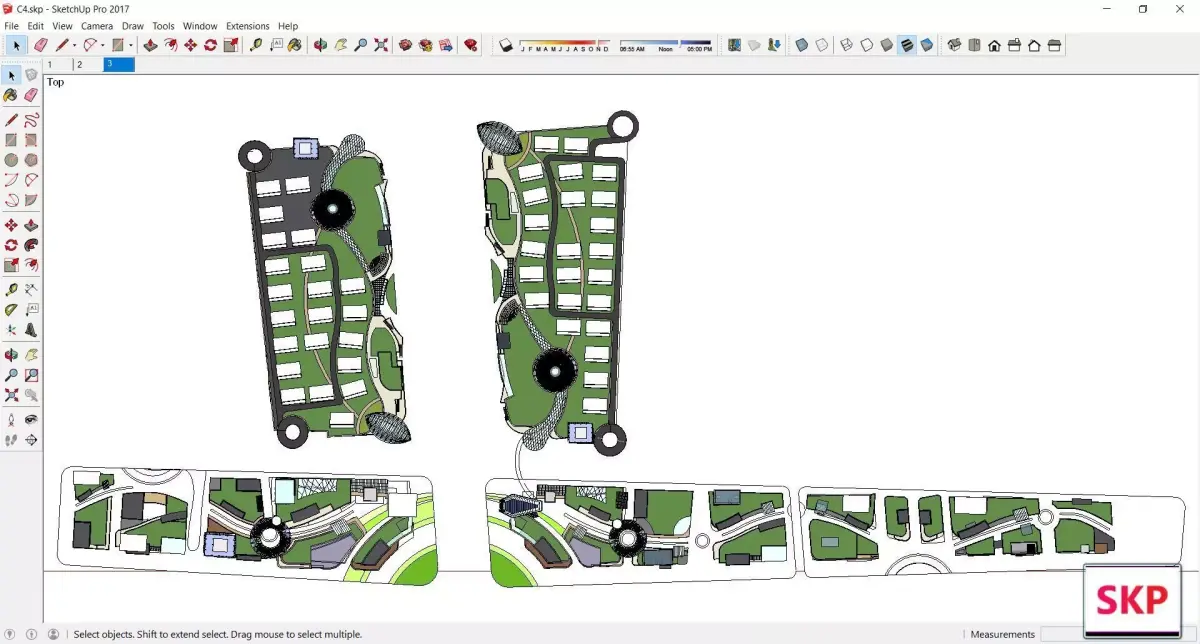Screen dimensions: 1200x644
Task: Enable Hidden Line face style
Action: click(x=867, y=45)
